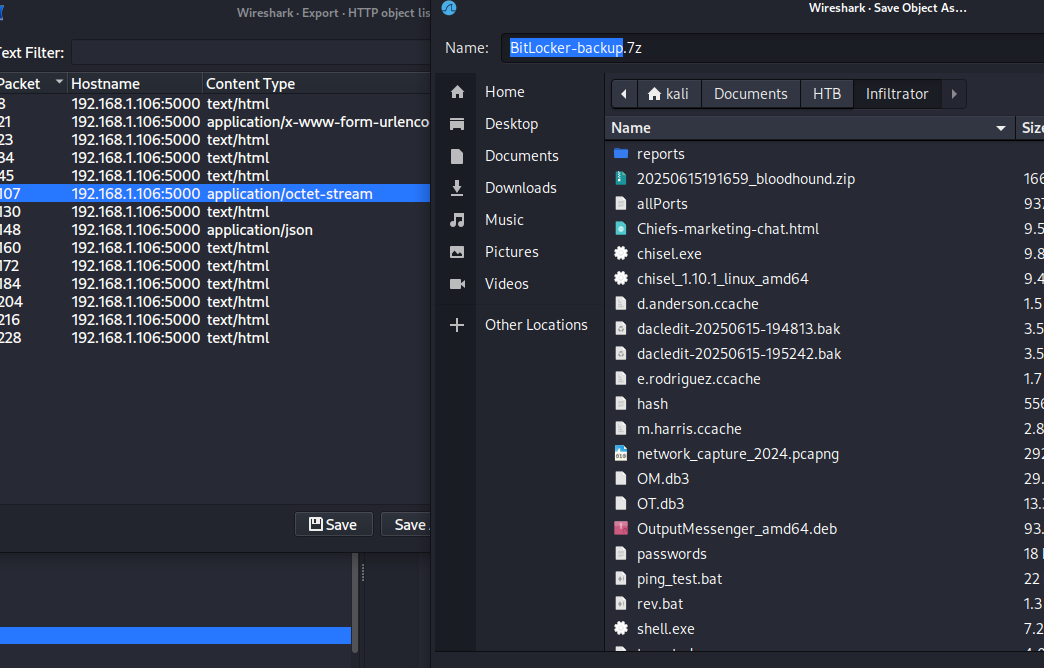The width and height of the screenshot is (1044, 668).
Task: Select the application/json object row
Action: click(x=214, y=230)
